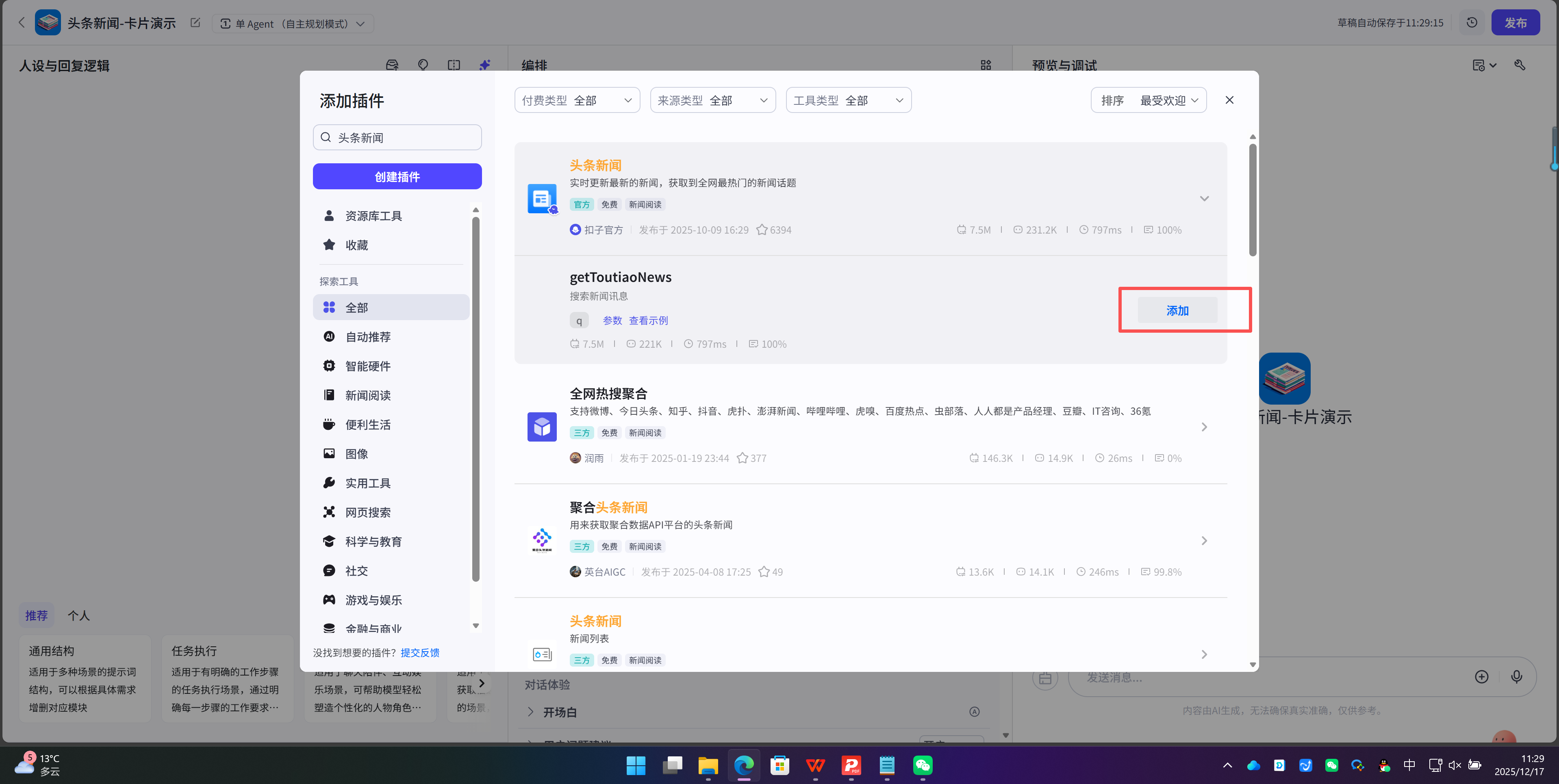The width and height of the screenshot is (1559, 784).
Task: Open the prompt library archive icon
Action: point(392,65)
